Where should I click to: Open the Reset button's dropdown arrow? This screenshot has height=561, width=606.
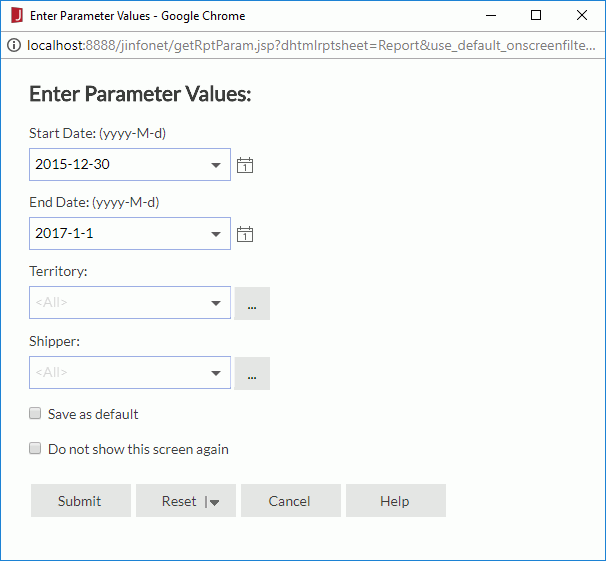pos(214,502)
